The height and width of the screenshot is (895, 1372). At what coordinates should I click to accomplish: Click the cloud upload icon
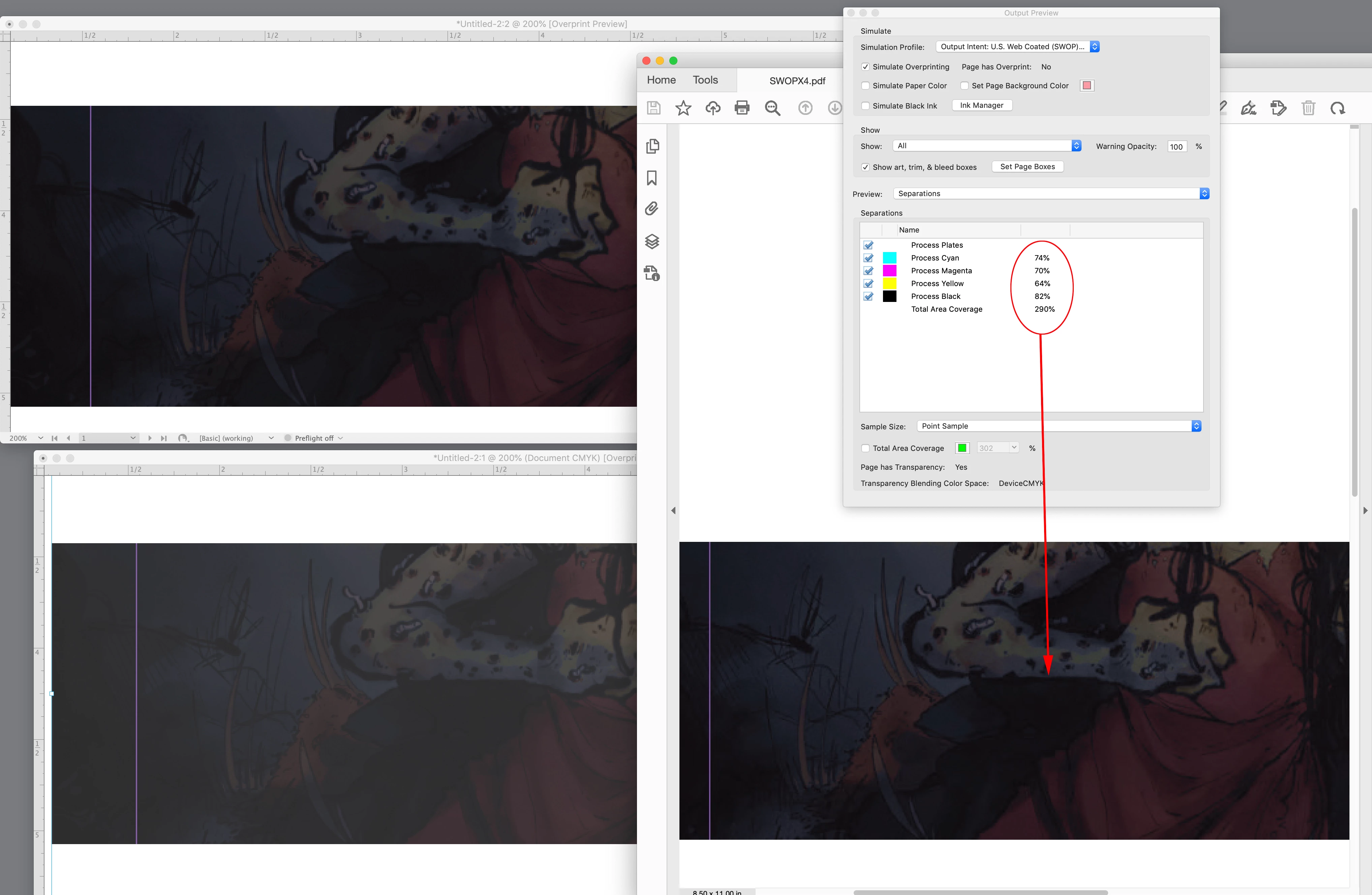[x=713, y=108]
